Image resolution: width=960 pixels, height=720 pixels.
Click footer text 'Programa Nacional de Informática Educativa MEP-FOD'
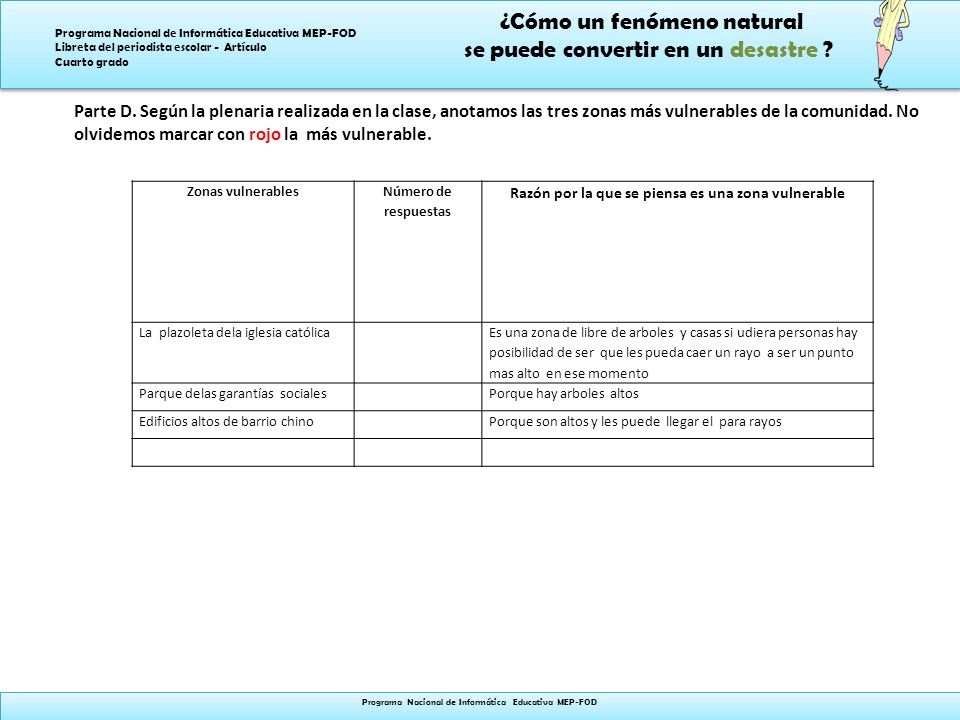point(479,702)
